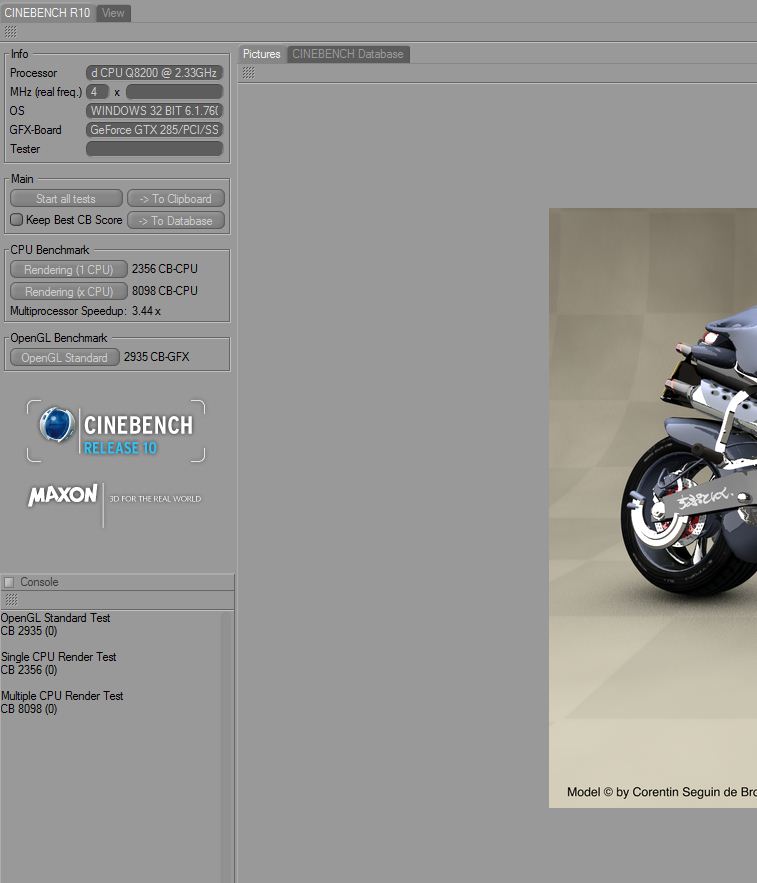The image size is (757, 883).
Task: Open the View menu
Action: click(x=113, y=13)
